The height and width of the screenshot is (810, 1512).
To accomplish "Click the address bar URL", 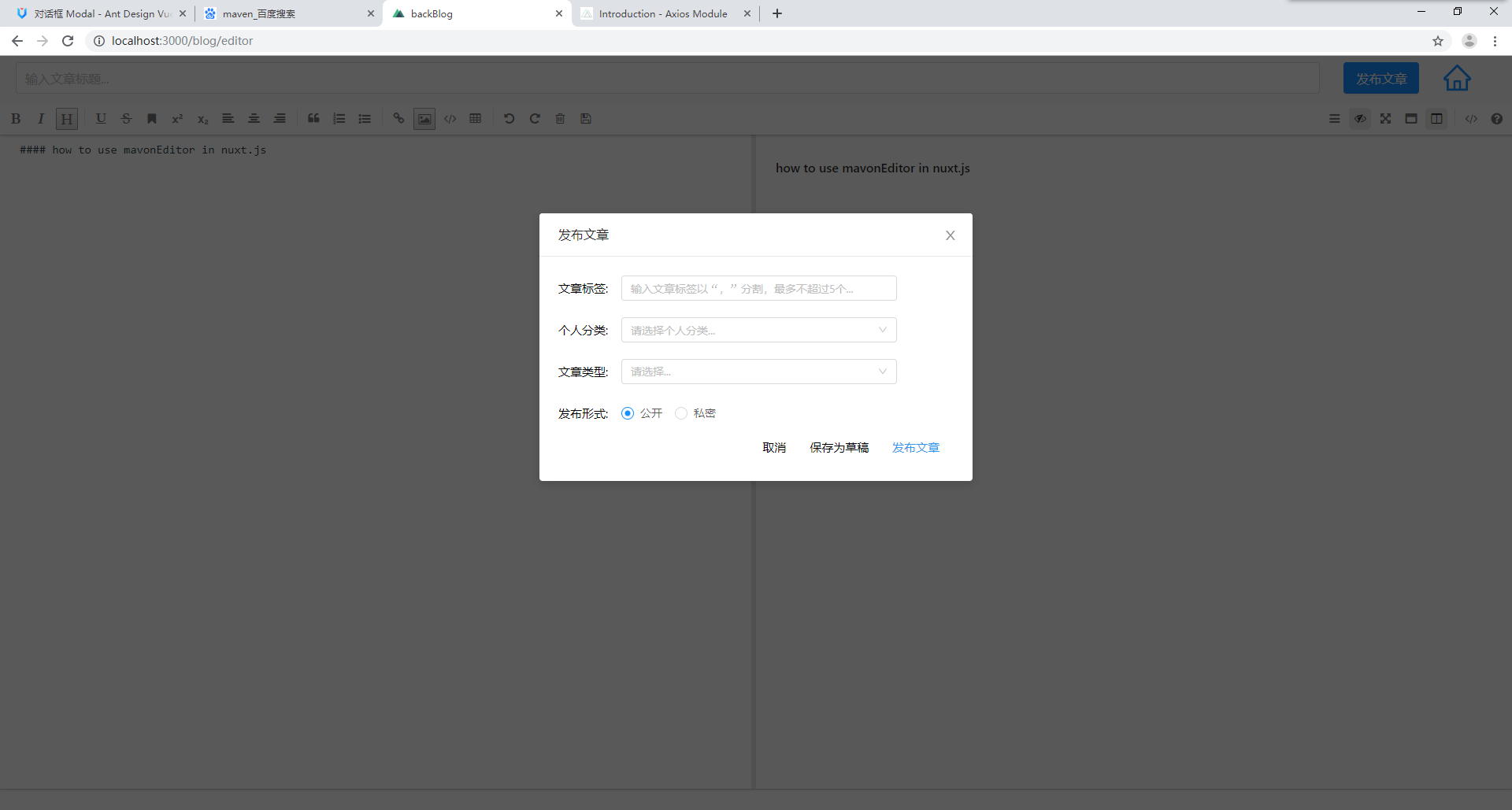I will tap(182, 41).
